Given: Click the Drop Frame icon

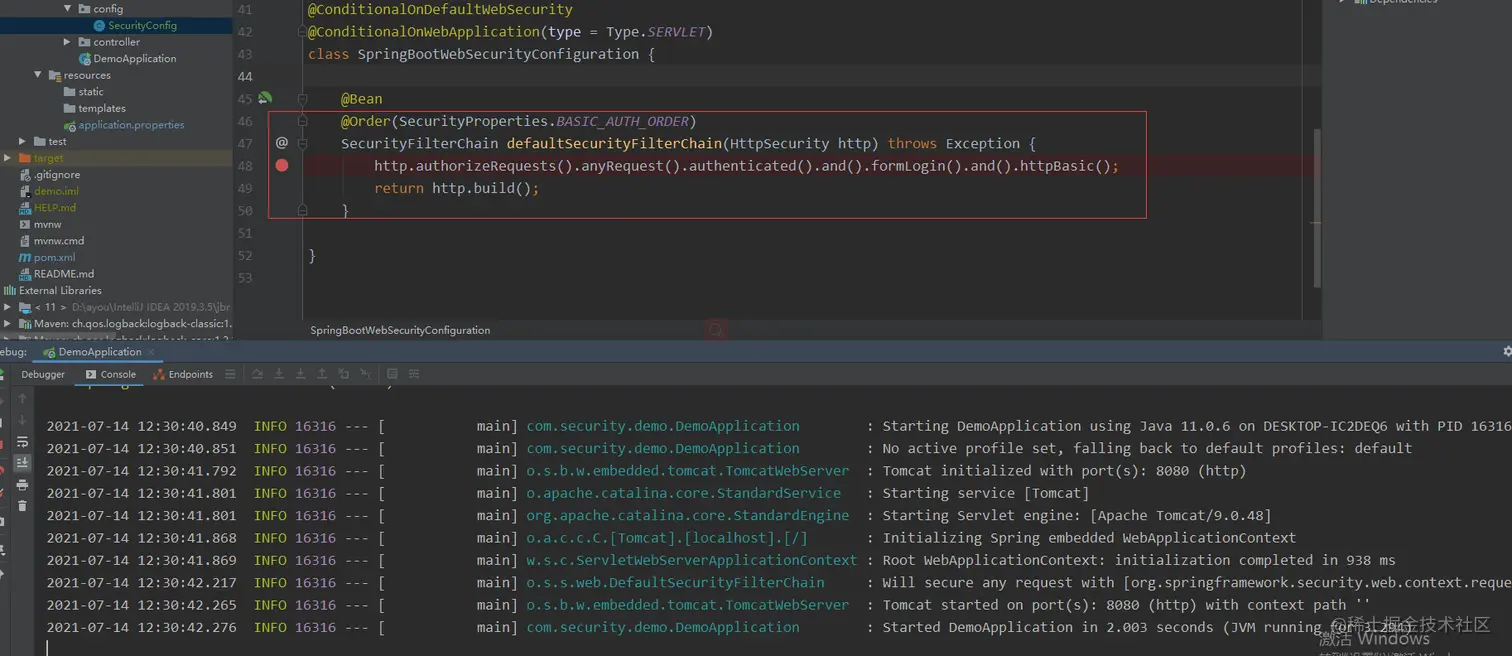Looking at the screenshot, I should pos(343,374).
